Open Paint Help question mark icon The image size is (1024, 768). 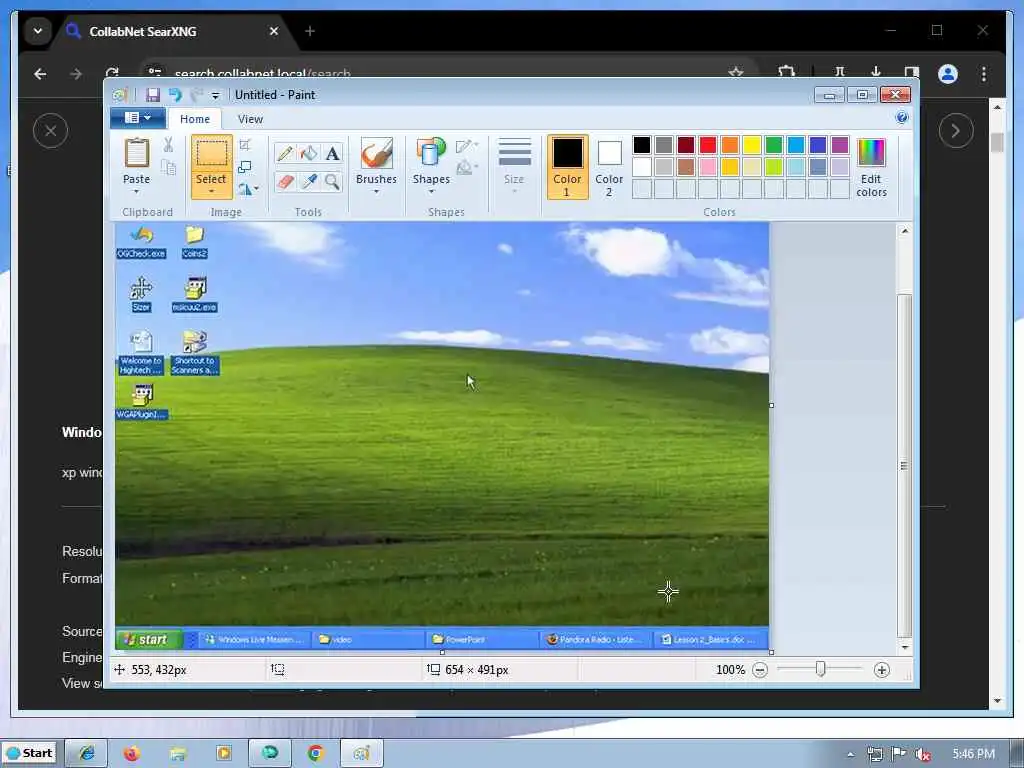(x=902, y=118)
